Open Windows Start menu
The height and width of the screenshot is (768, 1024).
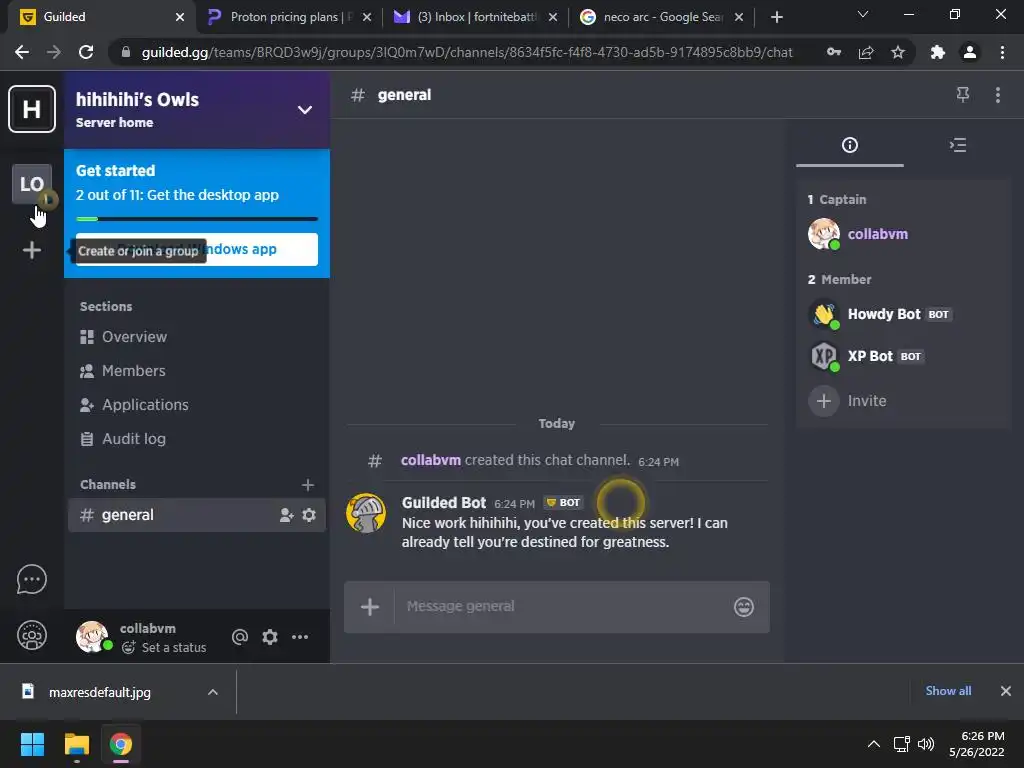tap(32, 744)
